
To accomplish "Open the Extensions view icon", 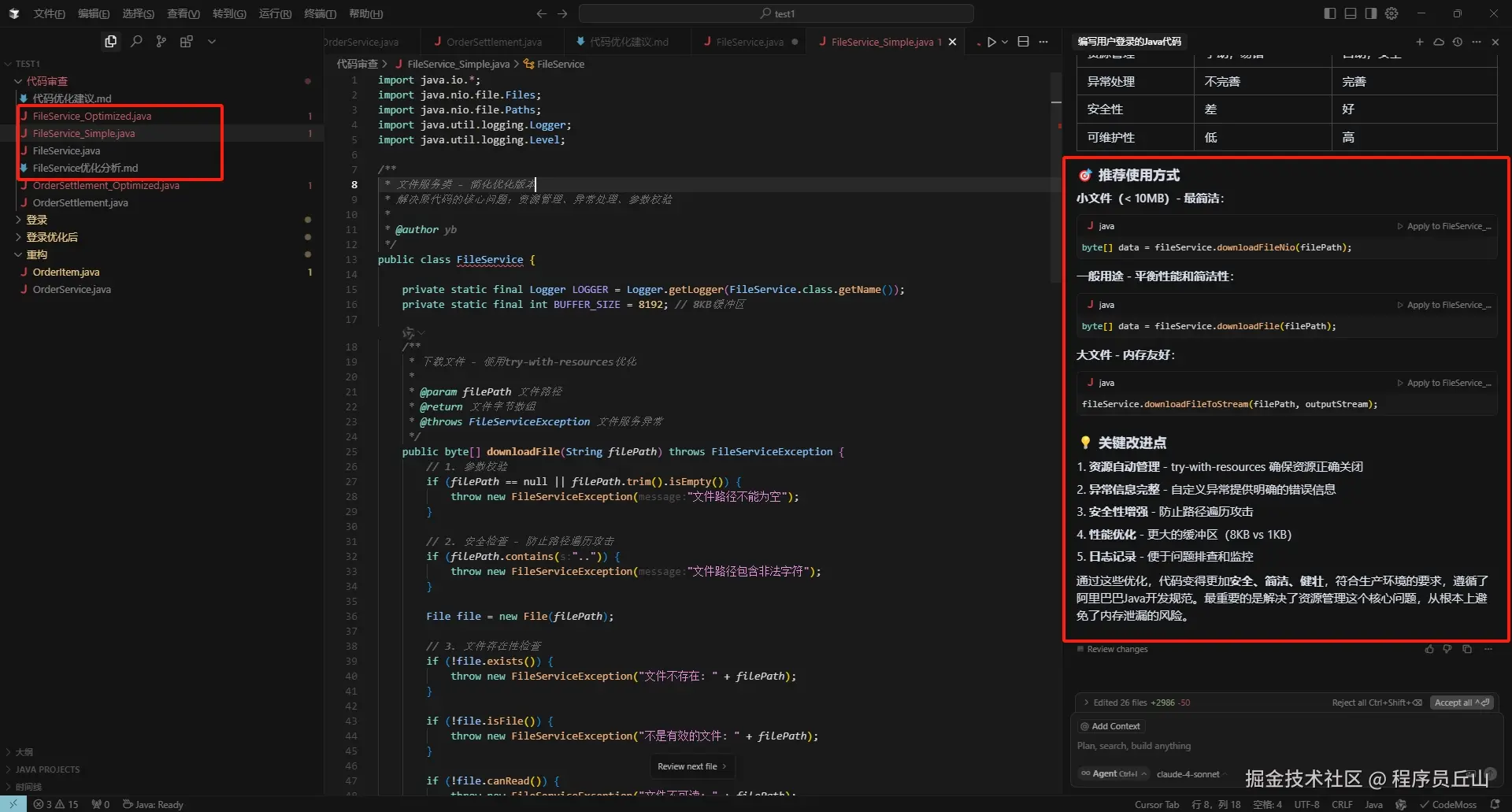I will point(187,42).
